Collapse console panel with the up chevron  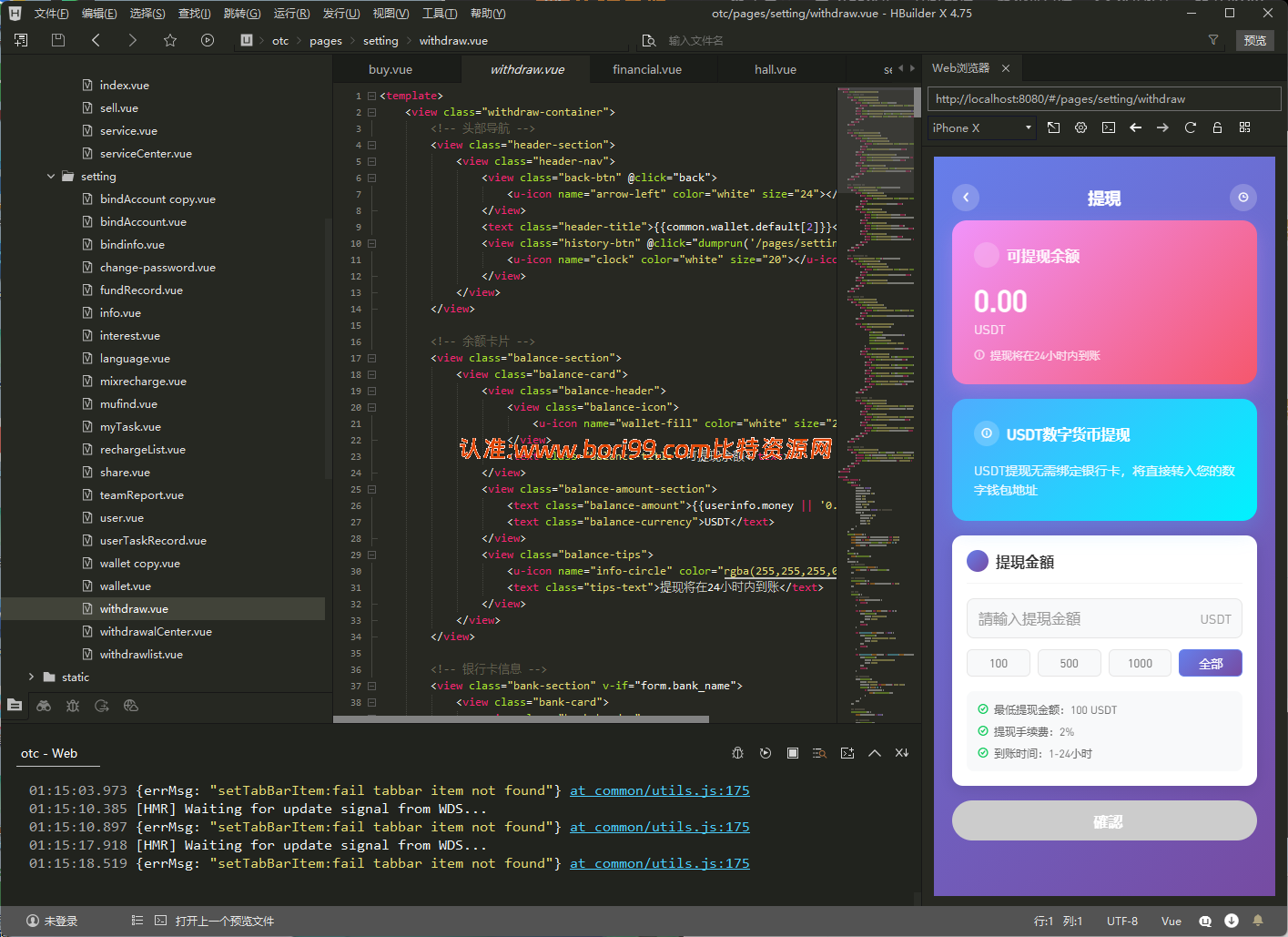[875, 753]
